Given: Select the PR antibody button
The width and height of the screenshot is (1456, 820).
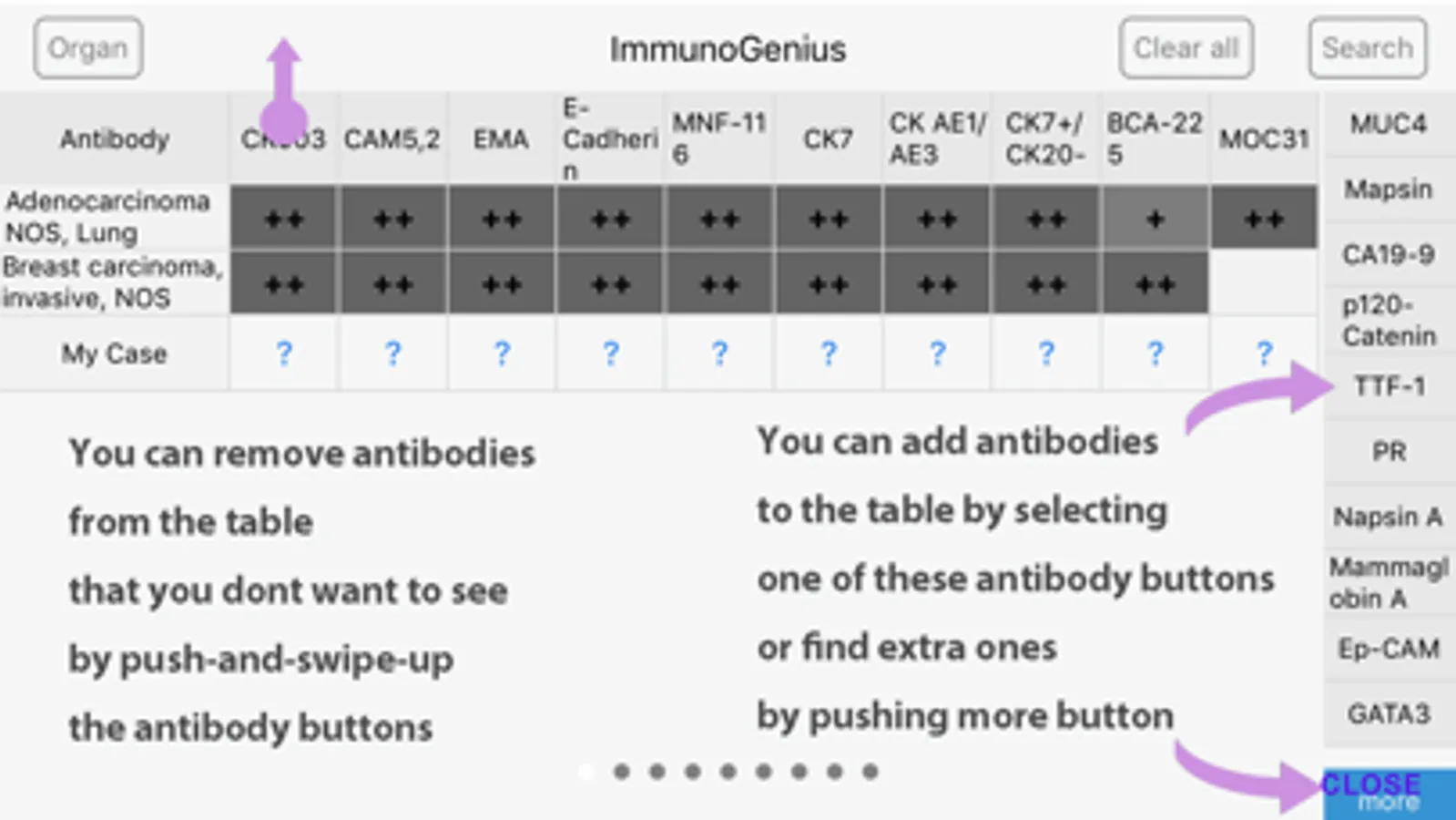Looking at the screenshot, I should point(1389,452).
